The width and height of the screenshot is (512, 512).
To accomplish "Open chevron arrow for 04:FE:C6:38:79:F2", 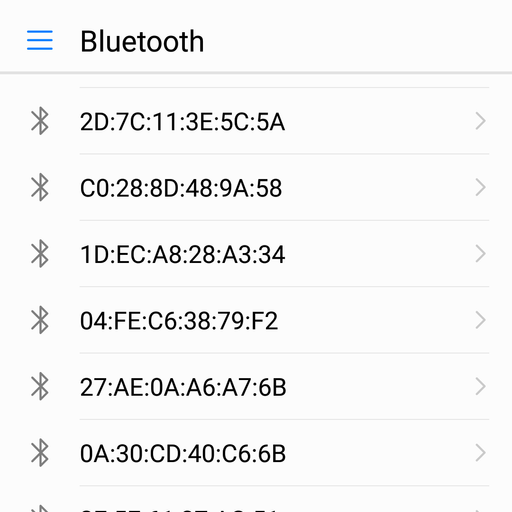I will pyautogui.click(x=480, y=320).
